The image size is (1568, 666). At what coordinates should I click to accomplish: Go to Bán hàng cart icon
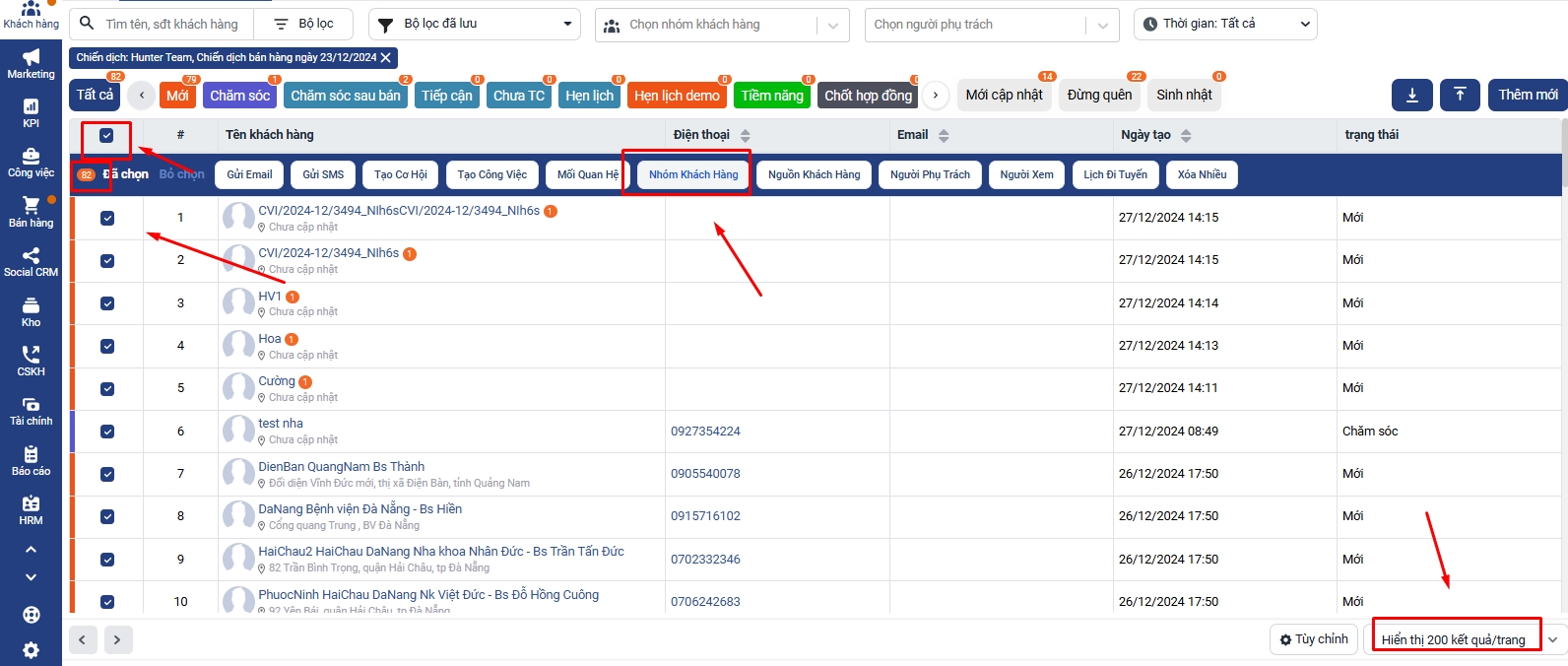click(31, 211)
